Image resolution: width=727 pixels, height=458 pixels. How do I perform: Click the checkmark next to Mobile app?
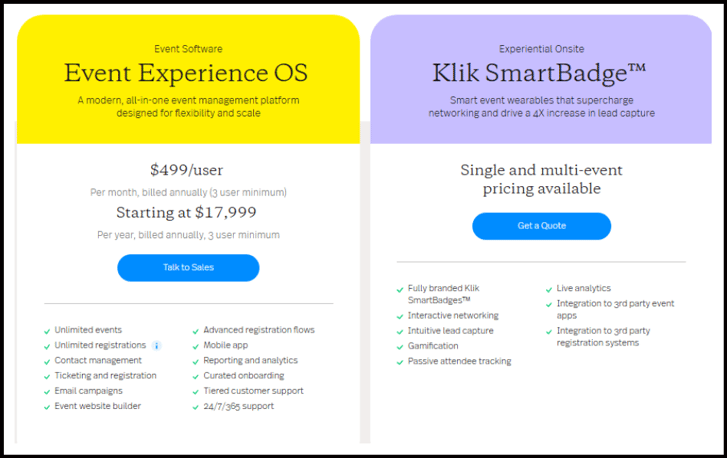195,345
